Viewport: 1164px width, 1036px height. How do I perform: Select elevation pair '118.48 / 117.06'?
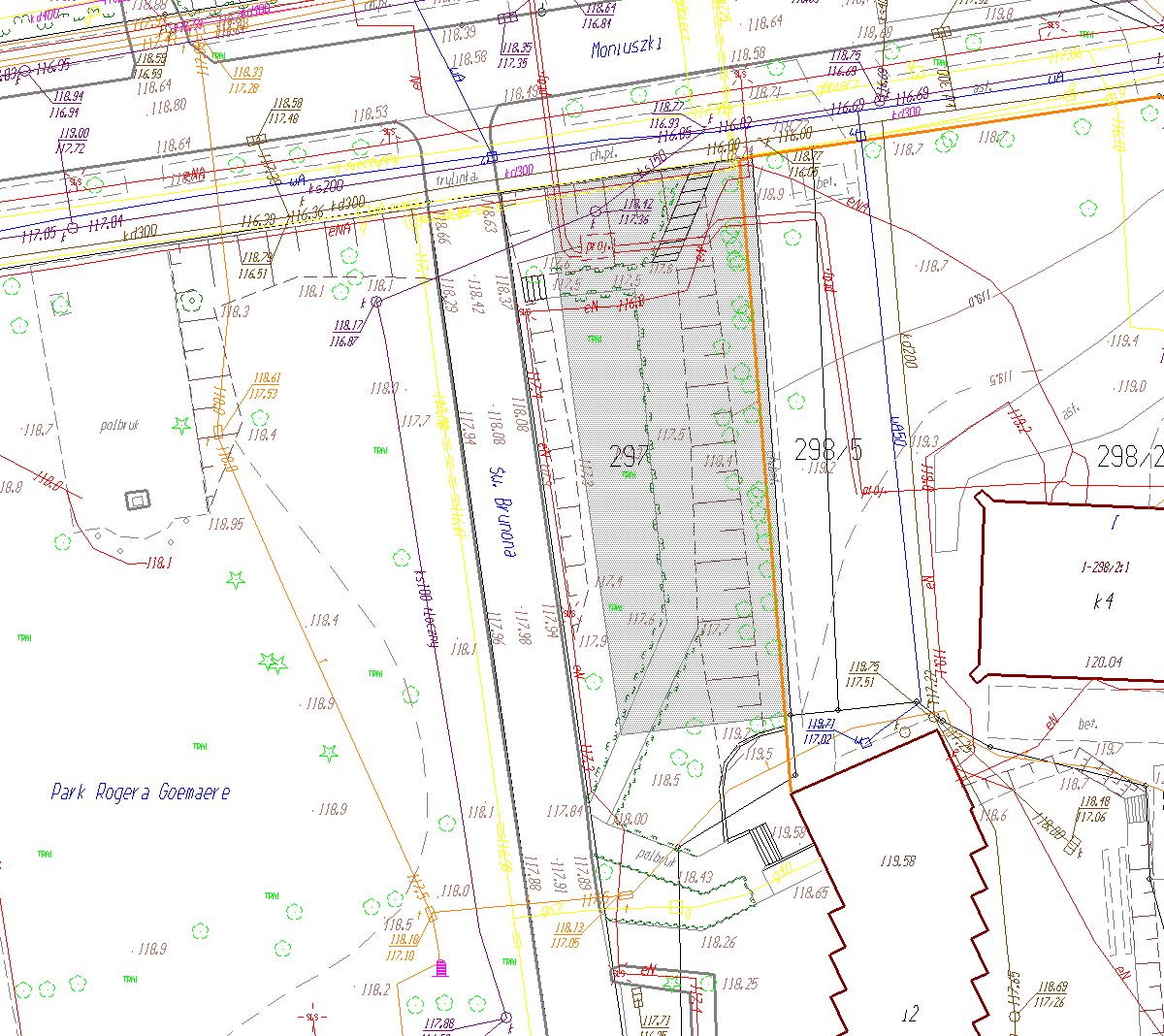click(1094, 809)
